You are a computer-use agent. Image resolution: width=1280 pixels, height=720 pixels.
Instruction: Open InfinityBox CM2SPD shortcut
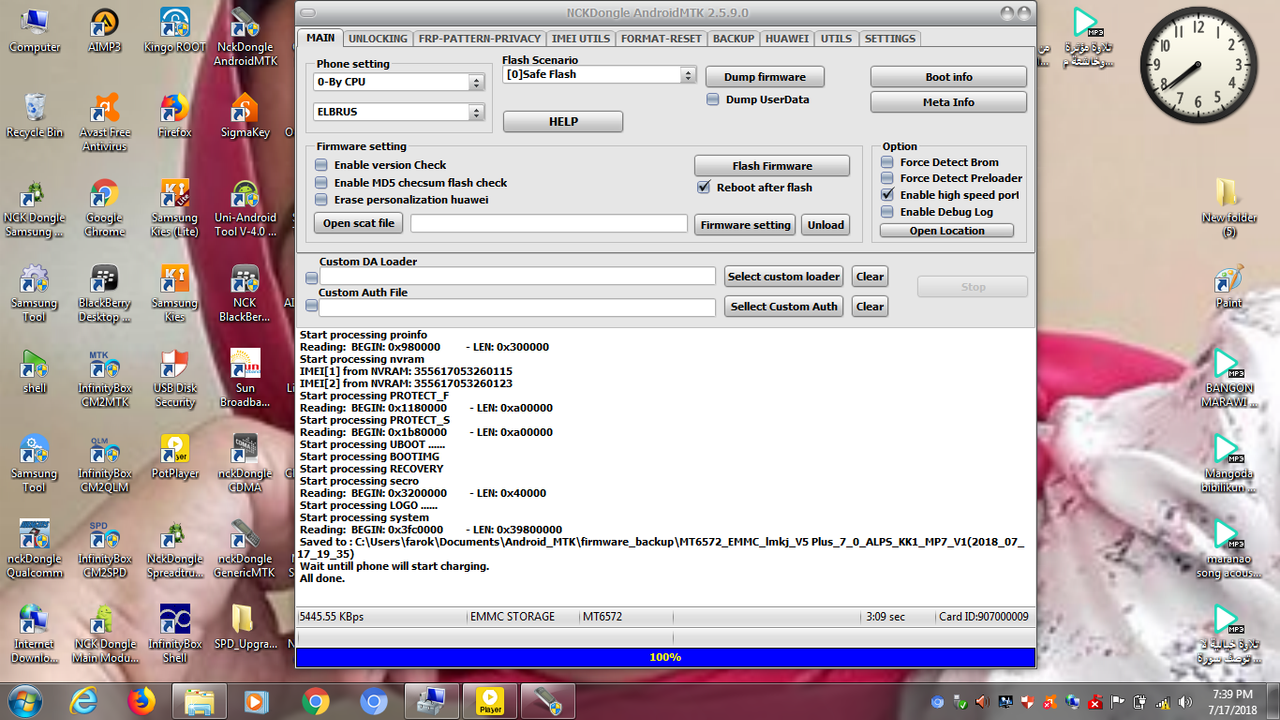[x=104, y=549]
